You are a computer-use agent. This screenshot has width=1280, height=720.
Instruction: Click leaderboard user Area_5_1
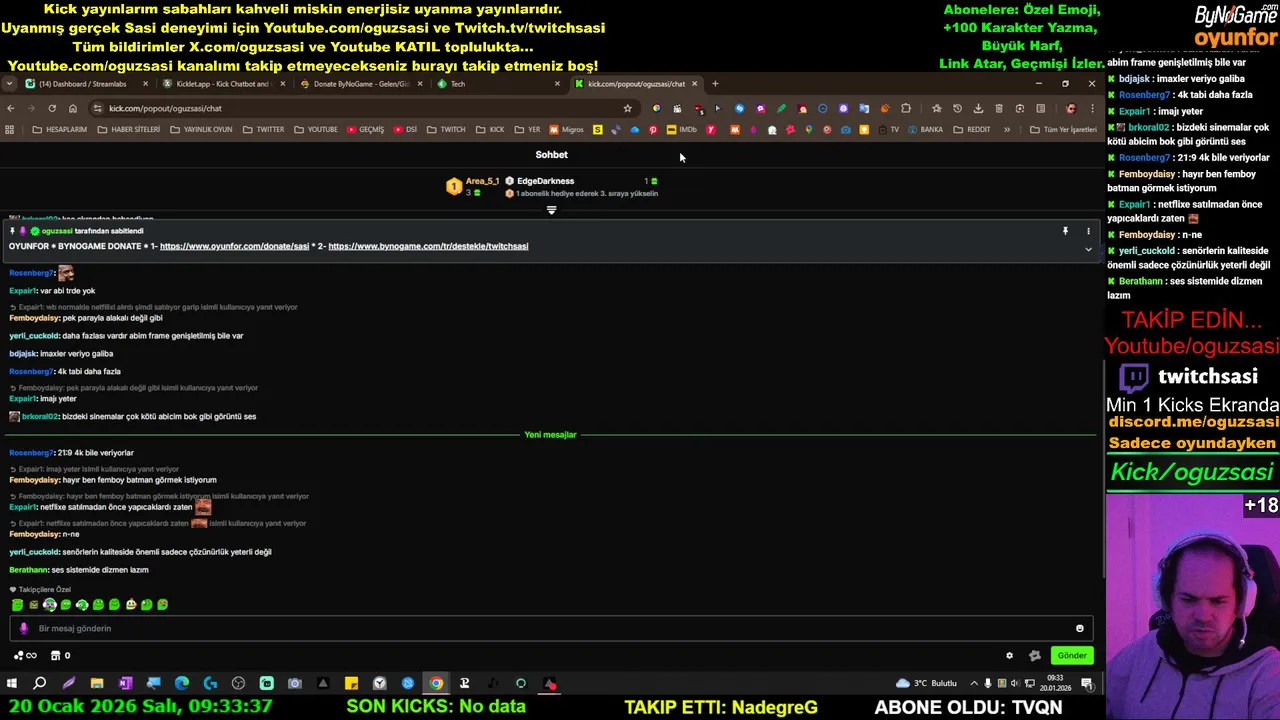482,181
